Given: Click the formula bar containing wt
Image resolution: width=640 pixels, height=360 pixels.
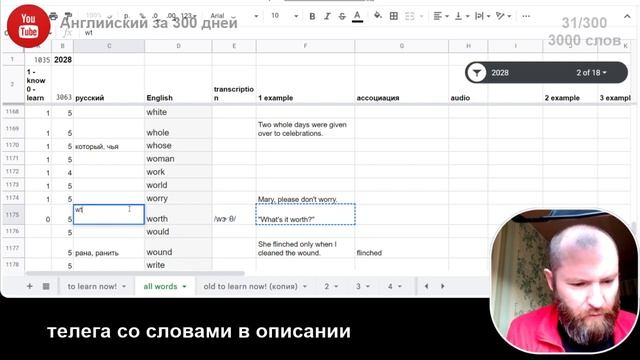Looking at the screenshot, I should (x=351, y=33).
